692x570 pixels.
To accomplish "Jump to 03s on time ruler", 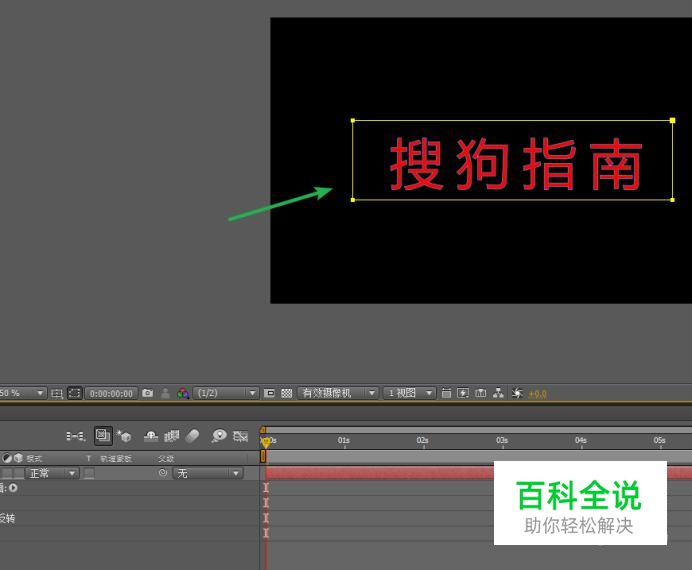I will (x=502, y=441).
